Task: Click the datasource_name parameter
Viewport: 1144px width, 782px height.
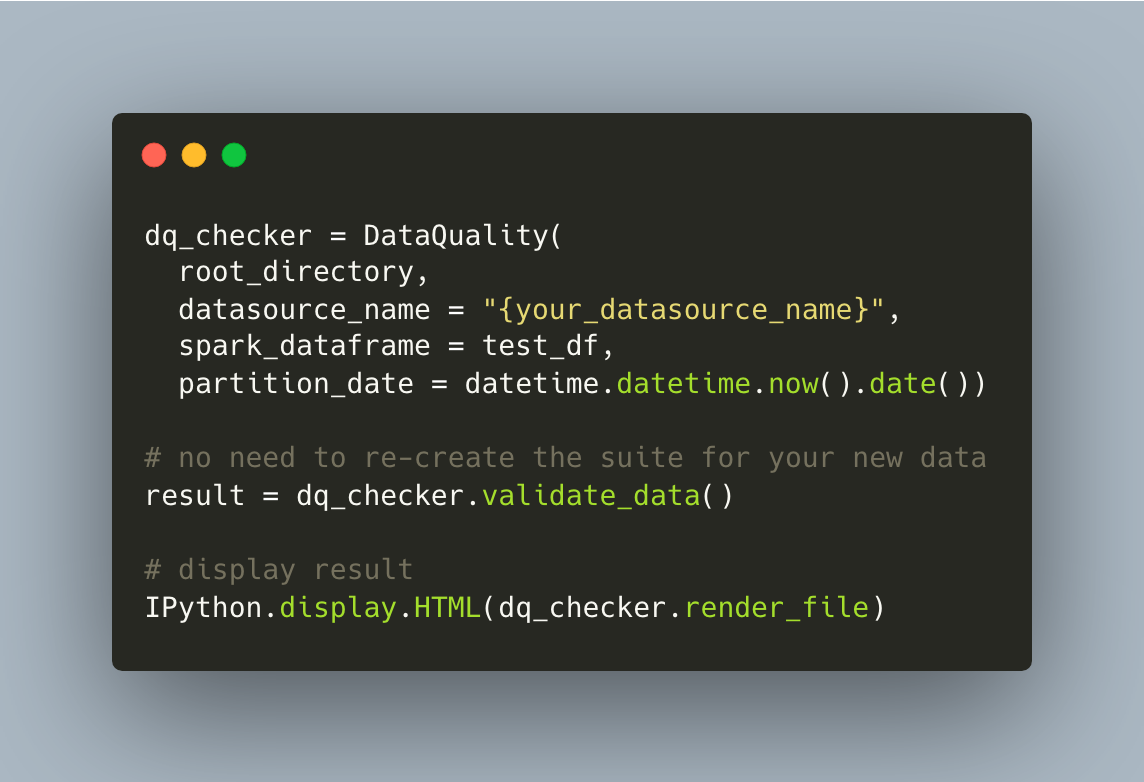Action: [x=304, y=310]
